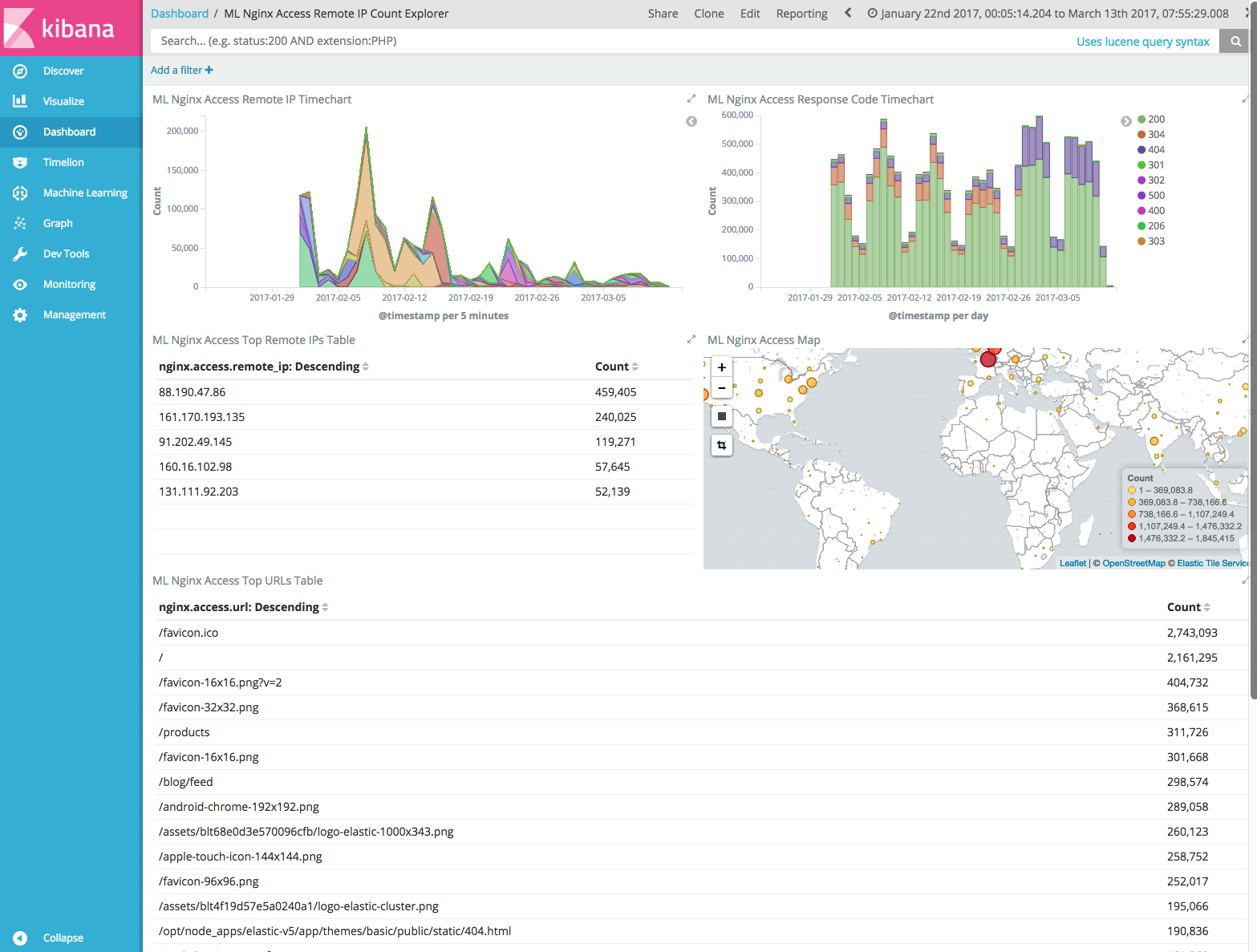Click /favicon.ico URL row
Image resolution: width=1257 pixels, height=952 pixels.
click(x=700, y=633)
